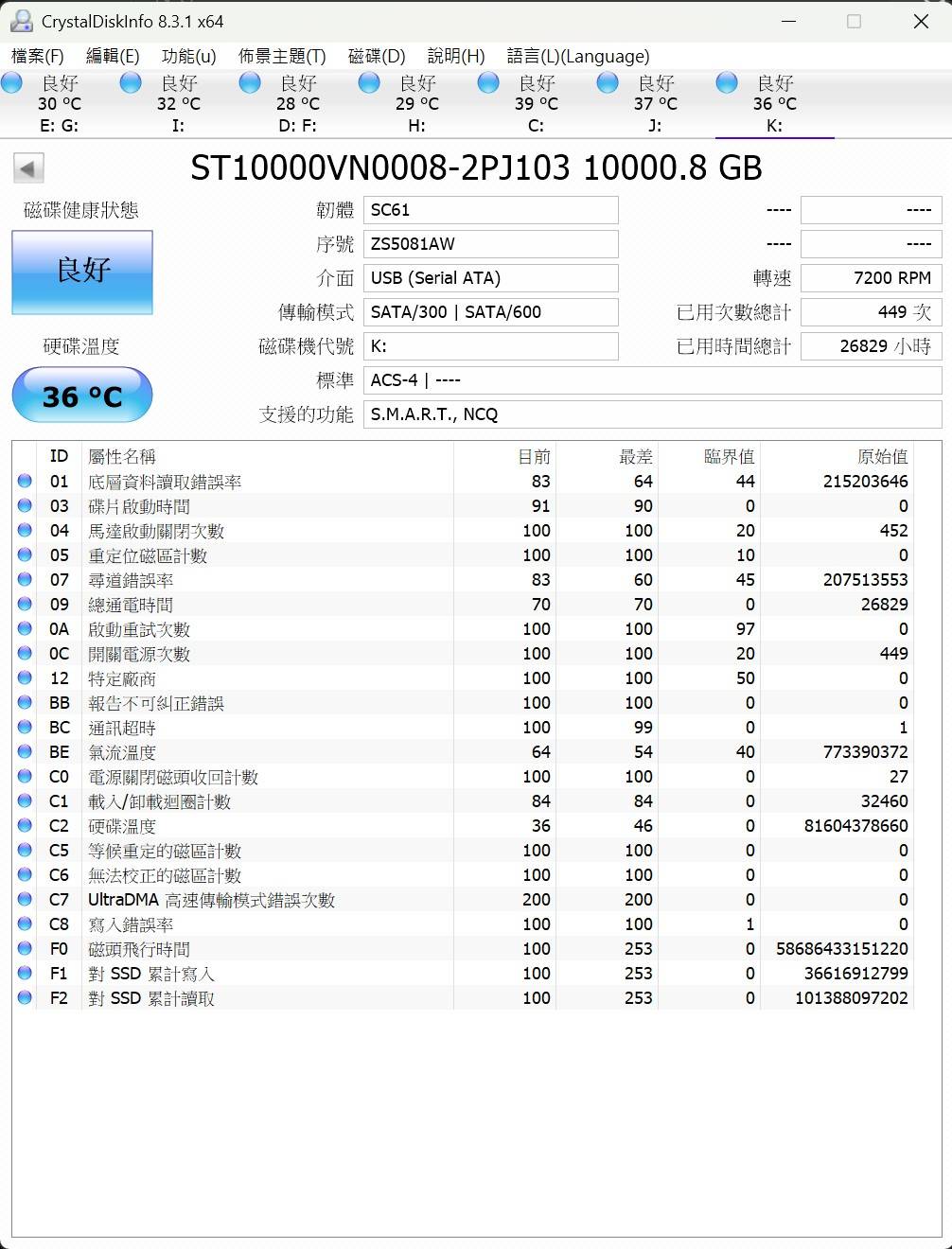This screenshot has width=952, height=1249.
Task: Click the blue 良好 health status button
Action: (x=82, y=273)
